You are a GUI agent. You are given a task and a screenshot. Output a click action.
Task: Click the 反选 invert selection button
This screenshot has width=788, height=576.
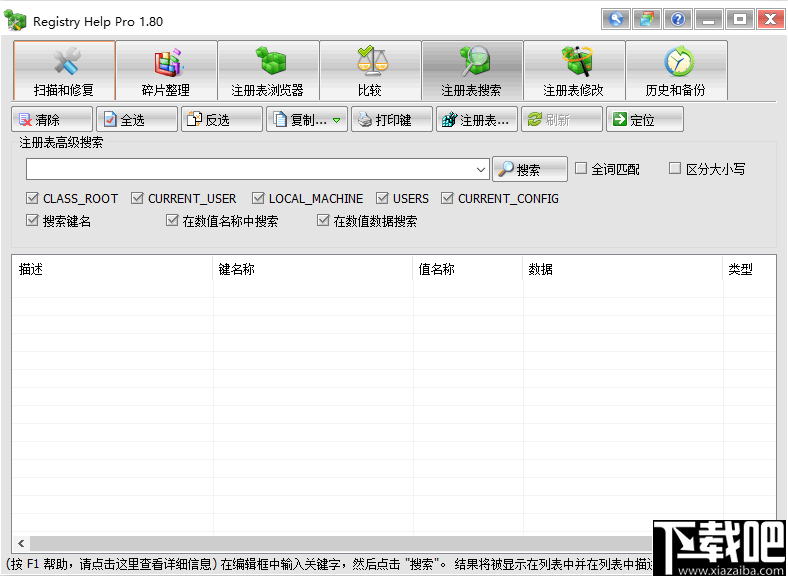[222, 119]
